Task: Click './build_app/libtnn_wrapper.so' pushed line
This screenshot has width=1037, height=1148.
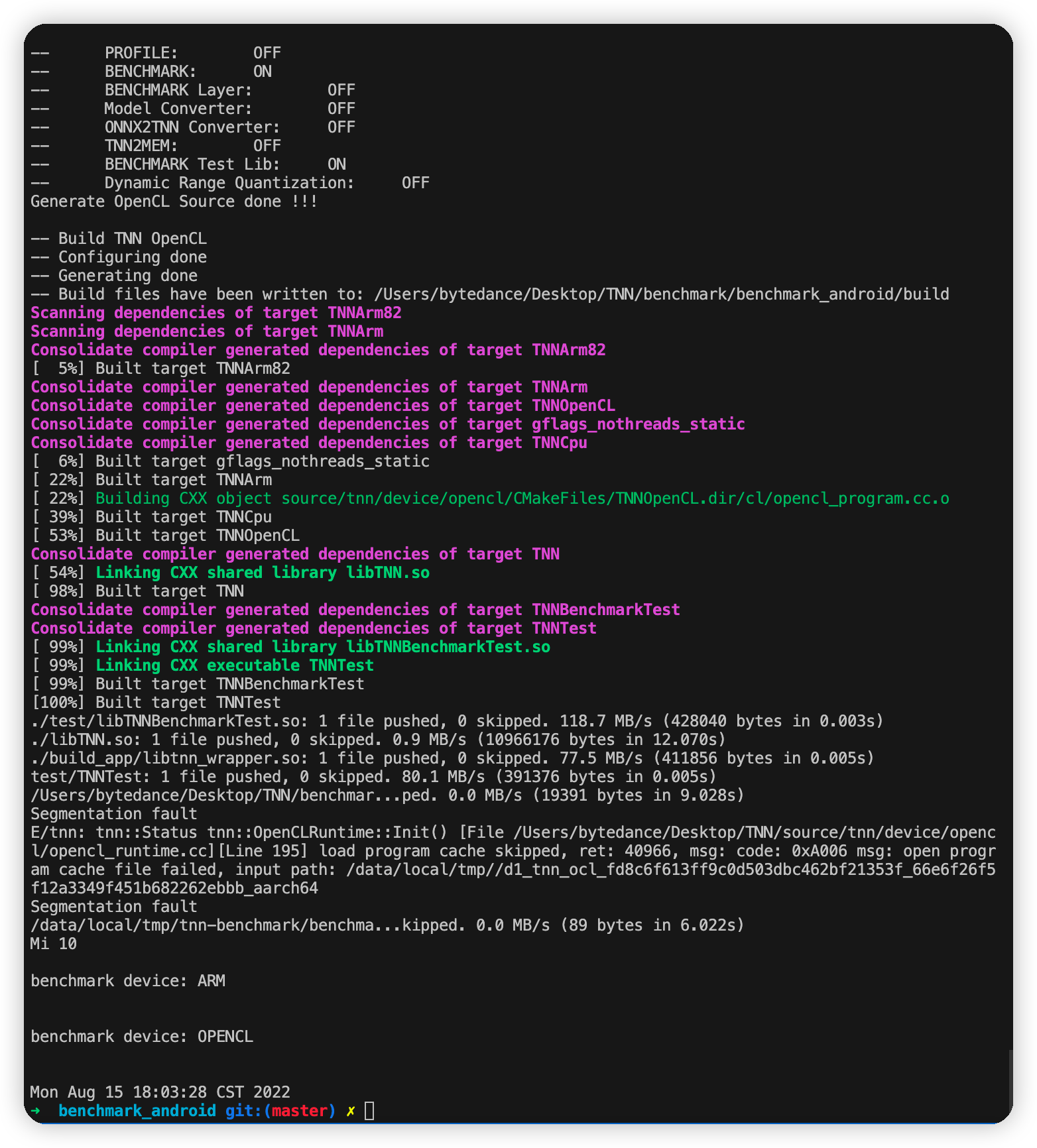Action: tap(453, 758)
